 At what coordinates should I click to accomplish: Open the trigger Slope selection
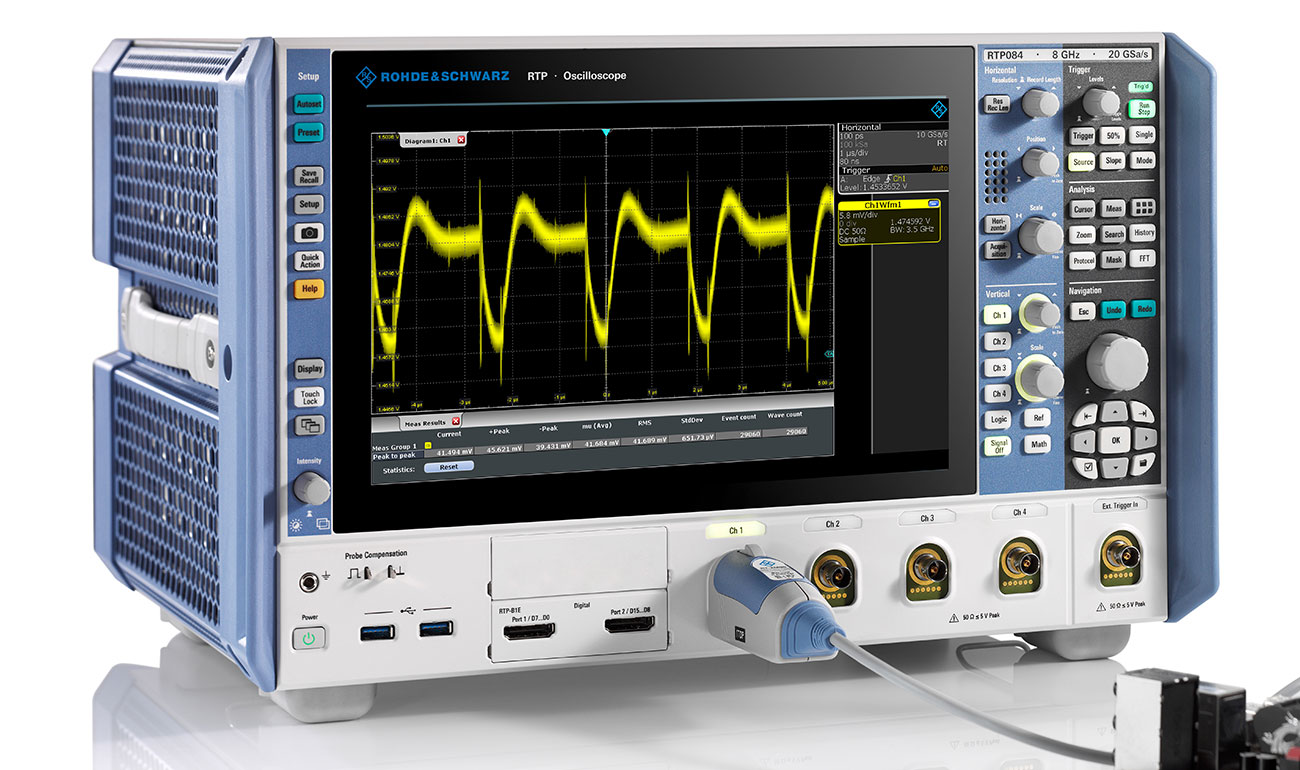[x=1111, y=160]
